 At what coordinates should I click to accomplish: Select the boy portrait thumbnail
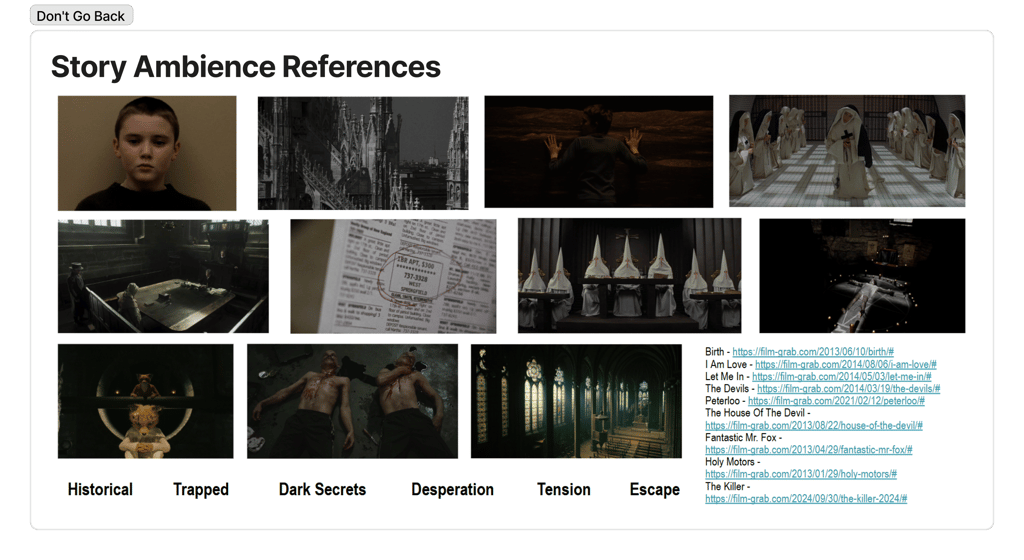click(147, 153)
